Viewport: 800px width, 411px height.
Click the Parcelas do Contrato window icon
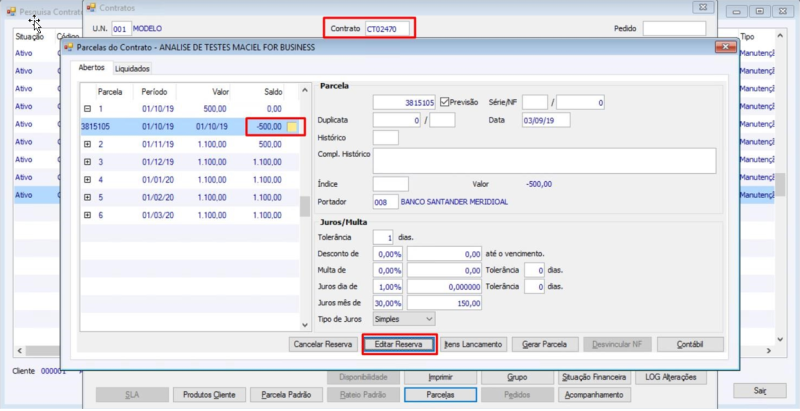coord(69,47)
